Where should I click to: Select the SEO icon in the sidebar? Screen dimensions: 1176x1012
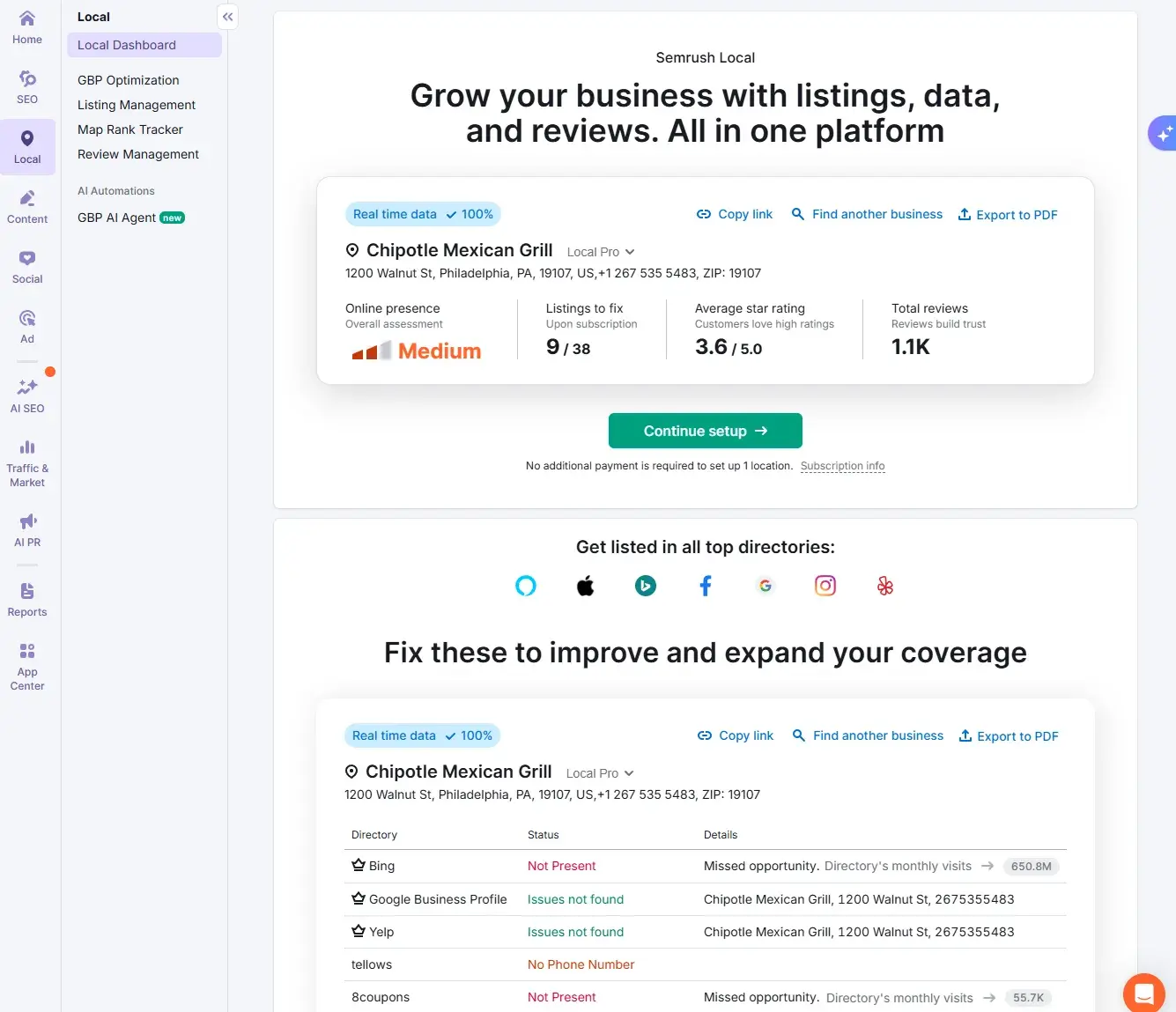pyautogui.click(x=26, y=85)
